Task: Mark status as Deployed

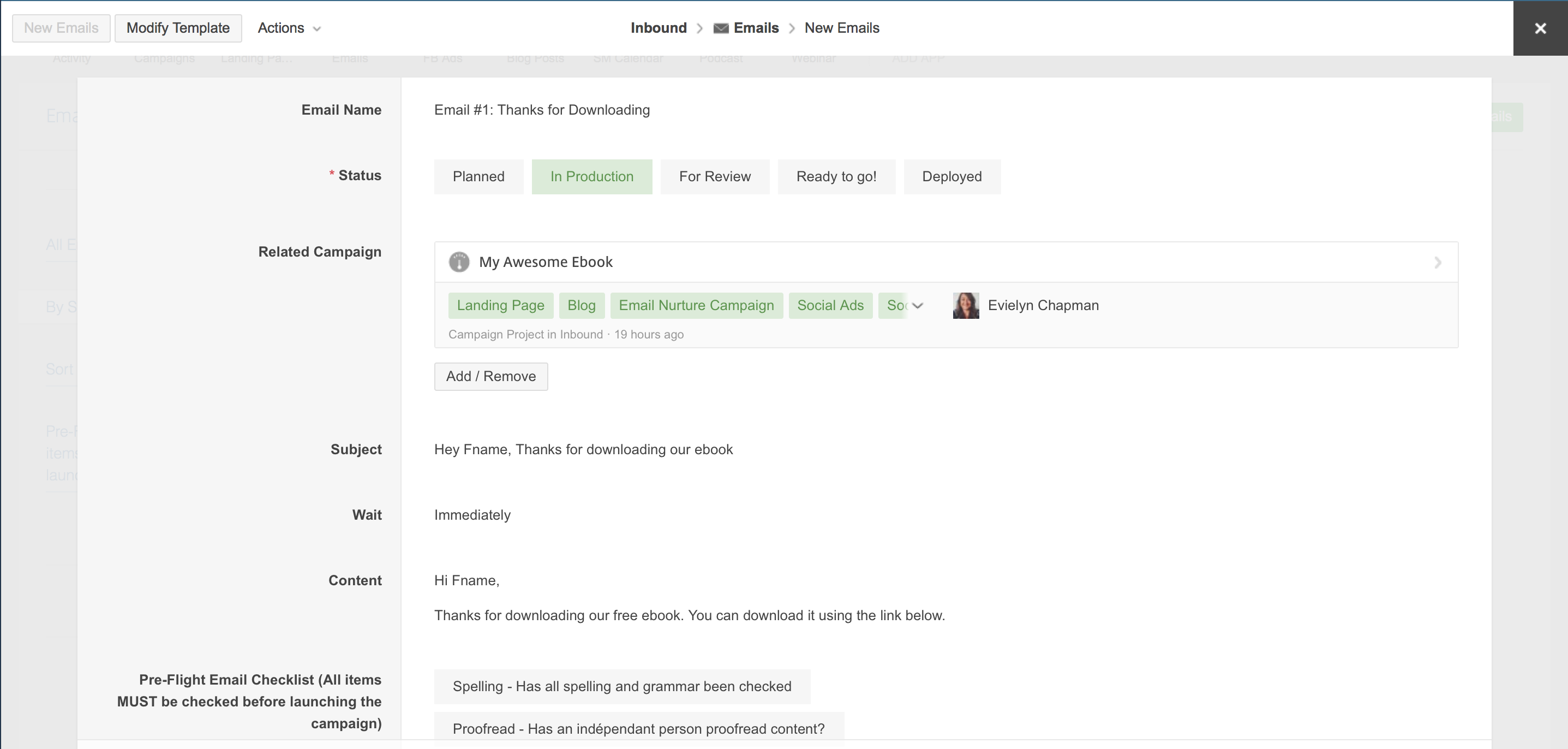Action: point(951,176)
